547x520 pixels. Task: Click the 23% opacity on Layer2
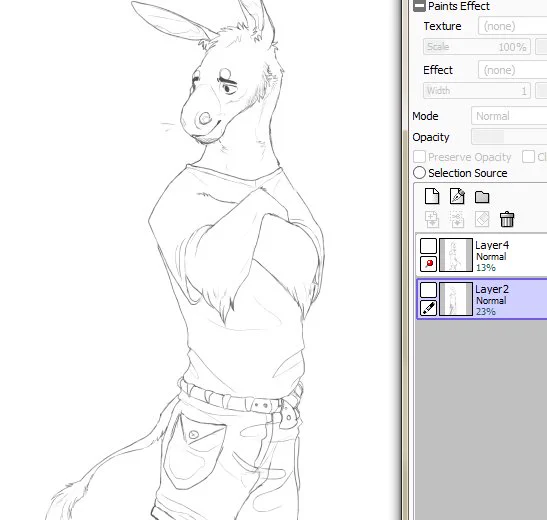486,311
